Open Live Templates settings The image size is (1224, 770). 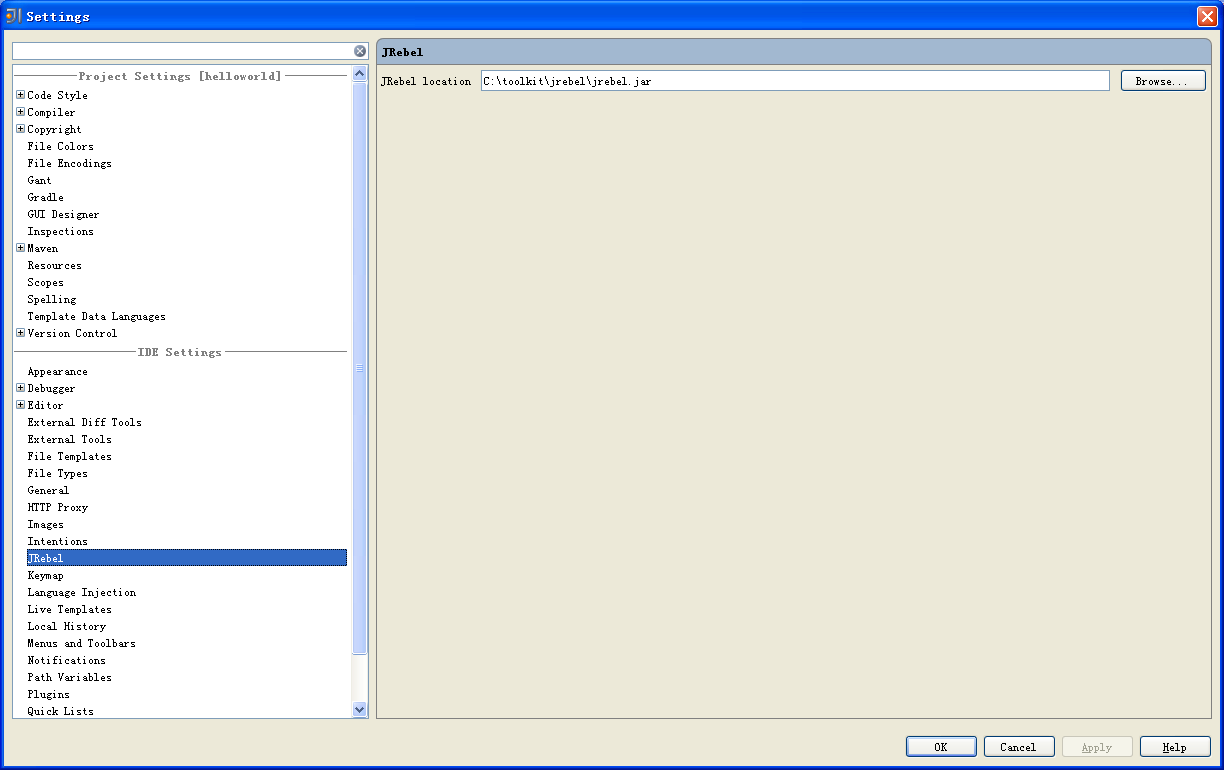(70, 609)
